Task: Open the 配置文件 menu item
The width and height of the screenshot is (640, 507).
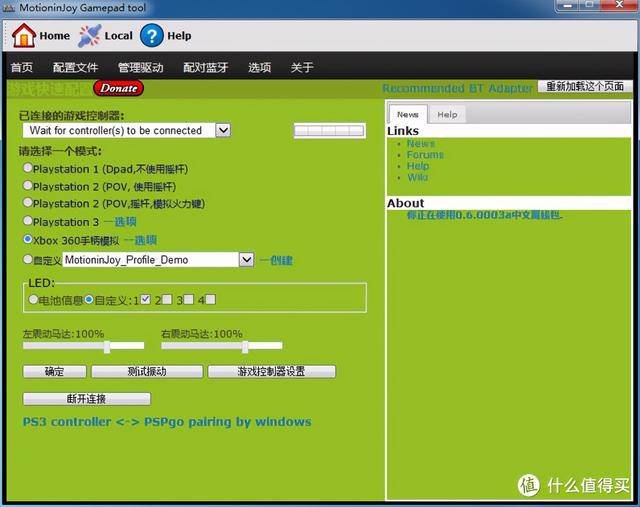Action: [x=76, y=67]
